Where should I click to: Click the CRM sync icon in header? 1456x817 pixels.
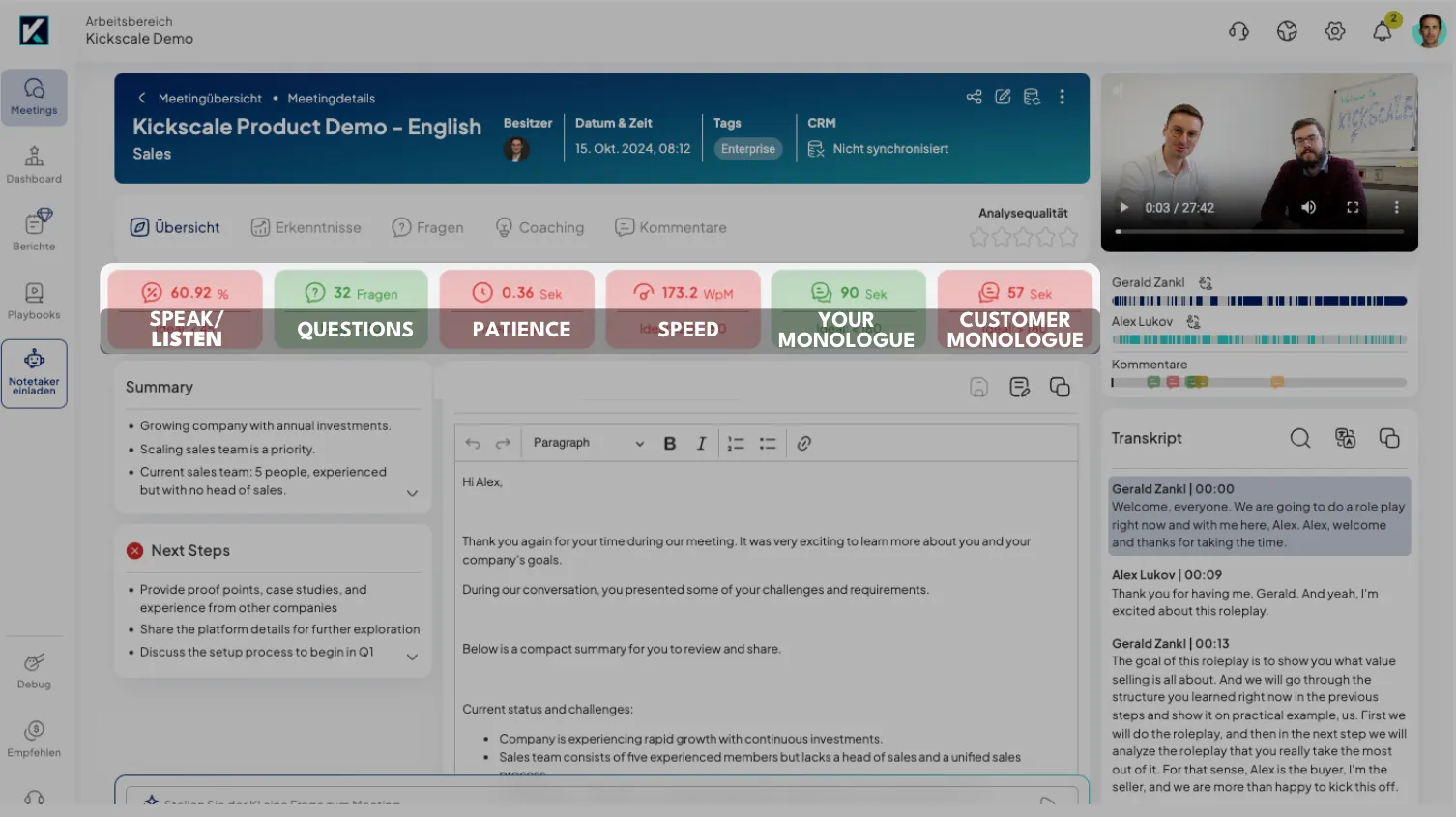(1032, 97)
